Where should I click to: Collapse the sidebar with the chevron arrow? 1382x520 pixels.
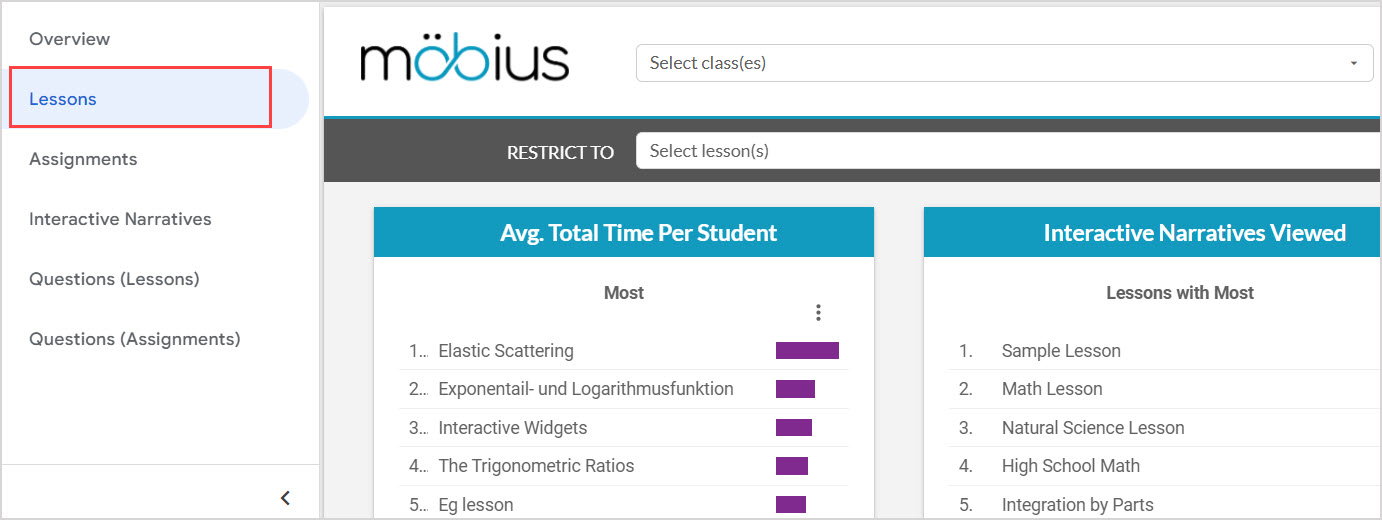tap(285, 498)
